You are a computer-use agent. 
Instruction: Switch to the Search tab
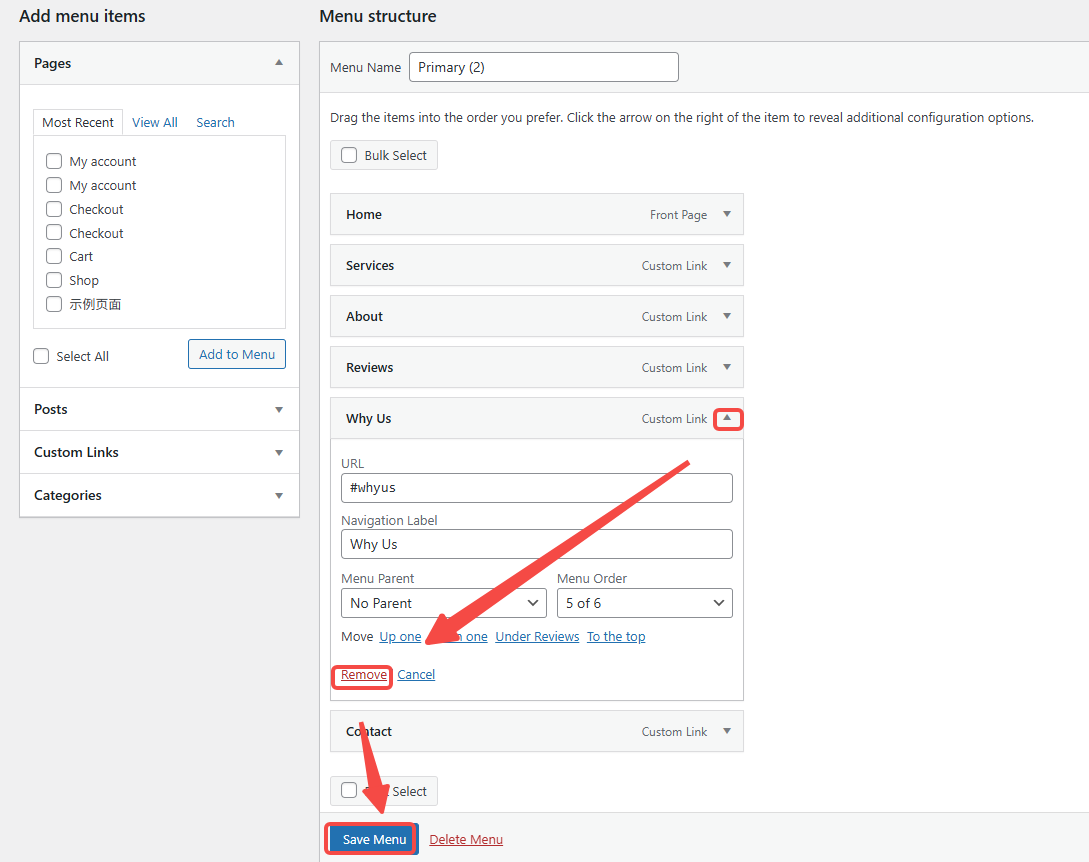click(x=215, y=122)
